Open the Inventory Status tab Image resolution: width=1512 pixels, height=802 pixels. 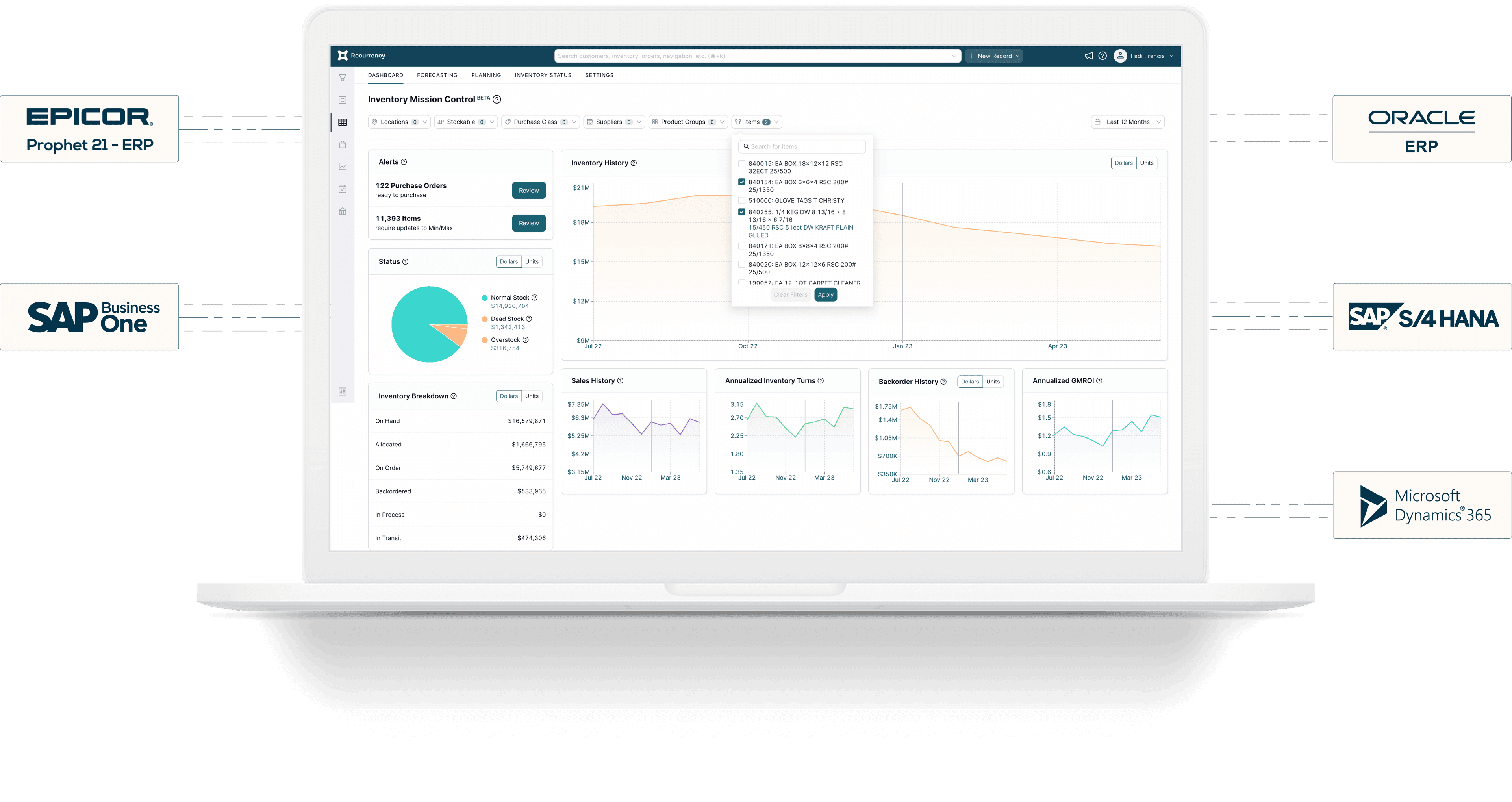[543, 75]
